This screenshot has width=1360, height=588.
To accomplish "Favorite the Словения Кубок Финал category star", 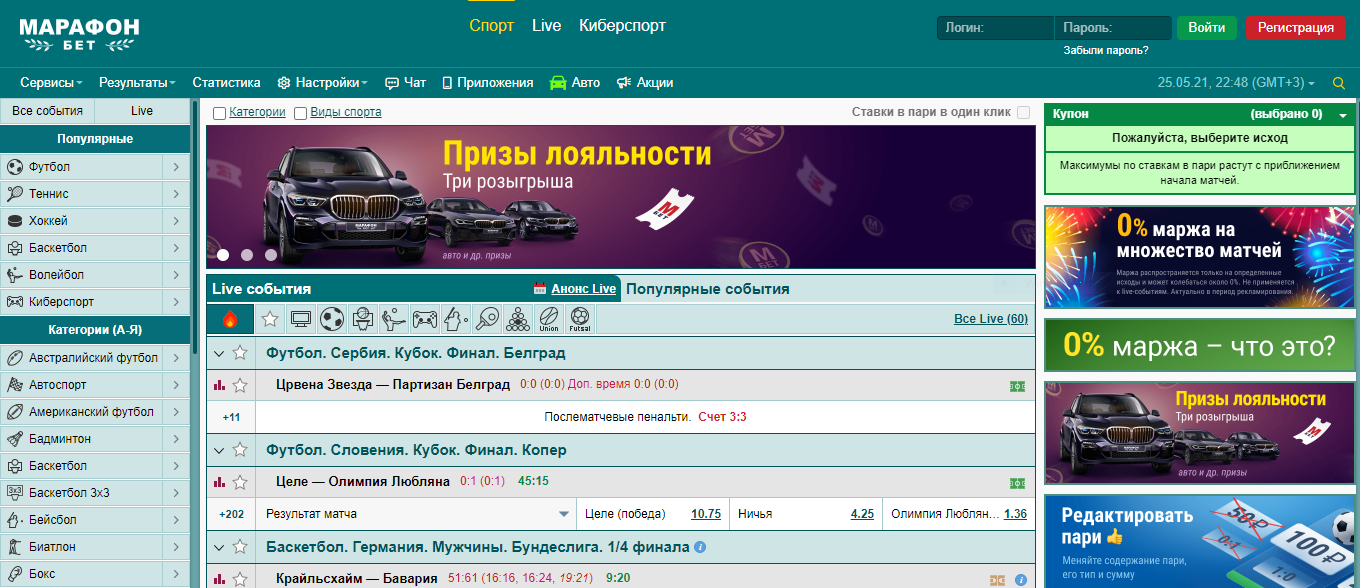I will click(x=240, y=450).
